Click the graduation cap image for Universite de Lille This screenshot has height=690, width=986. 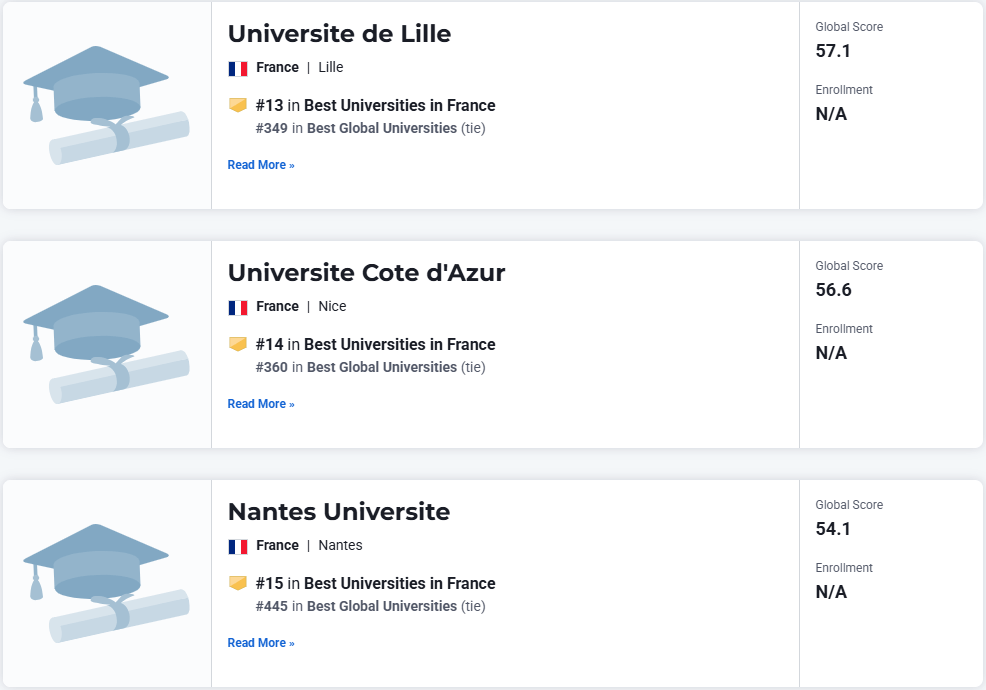point(106,105)
